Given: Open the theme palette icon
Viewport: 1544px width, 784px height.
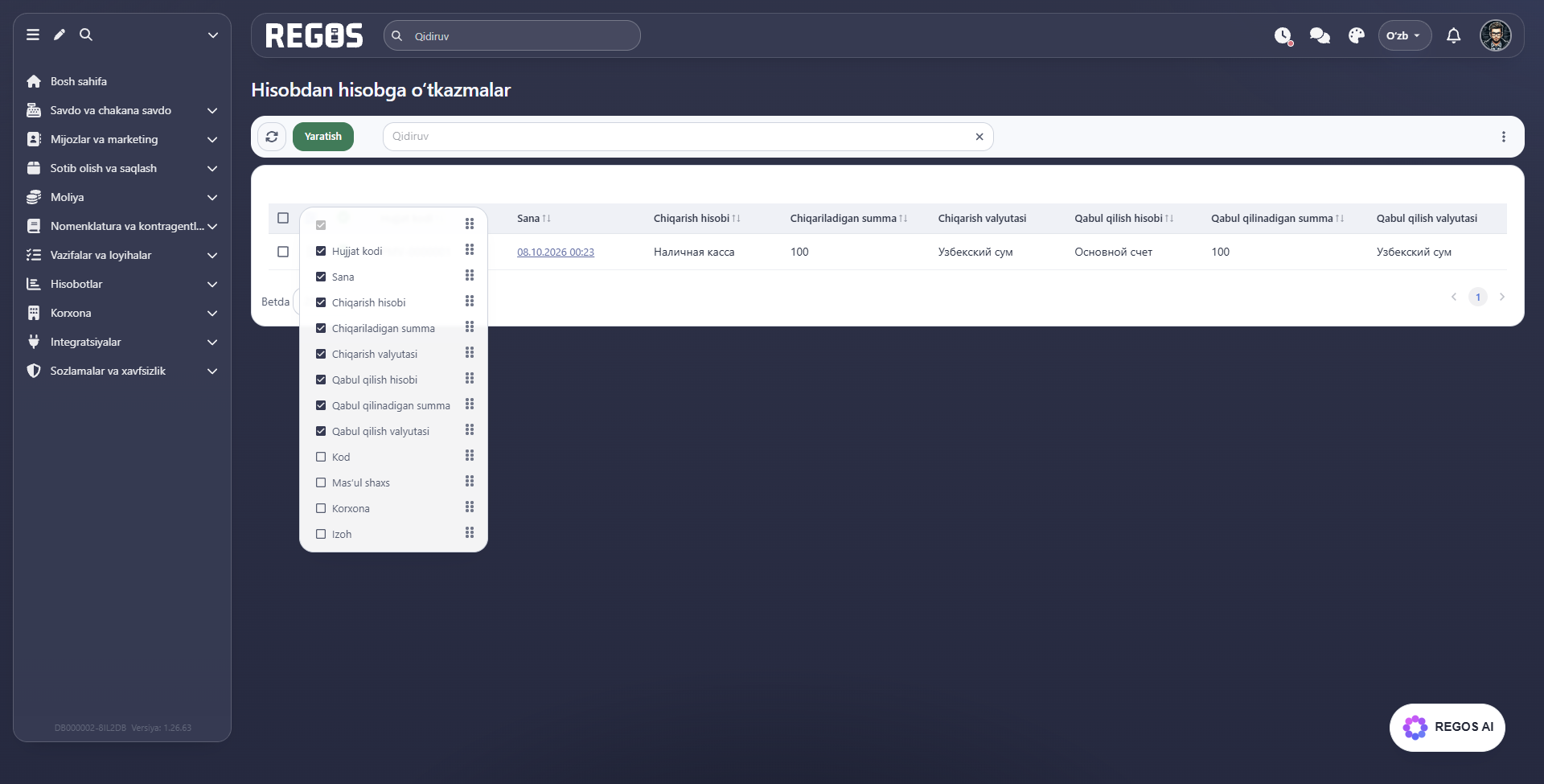Looking at the screenshot, I should tap(1357, 35).
